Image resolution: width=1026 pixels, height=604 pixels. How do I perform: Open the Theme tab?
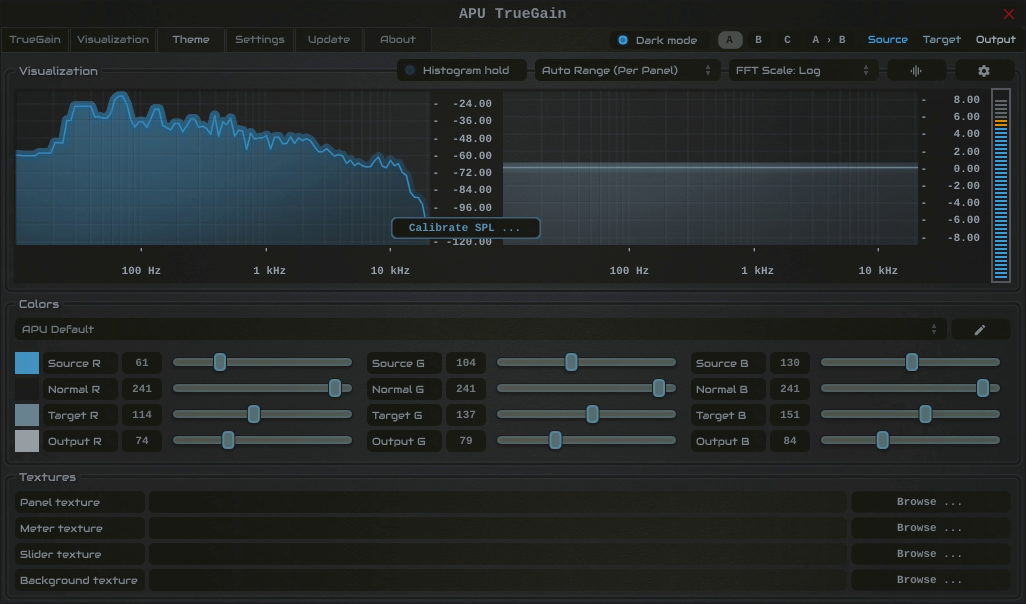[190, 40]
